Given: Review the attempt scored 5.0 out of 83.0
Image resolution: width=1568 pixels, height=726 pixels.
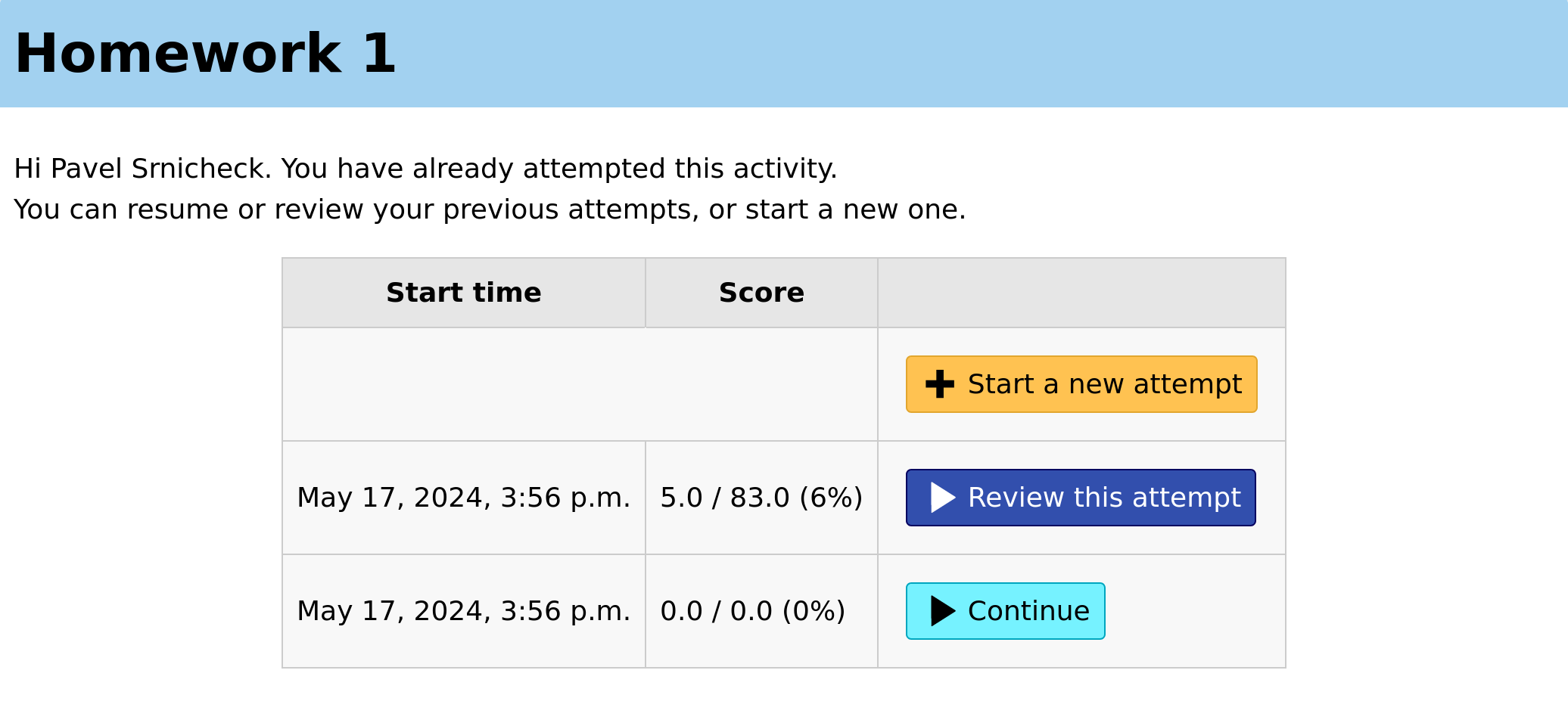Looking at the screenshot, I should click(1080, 498).
